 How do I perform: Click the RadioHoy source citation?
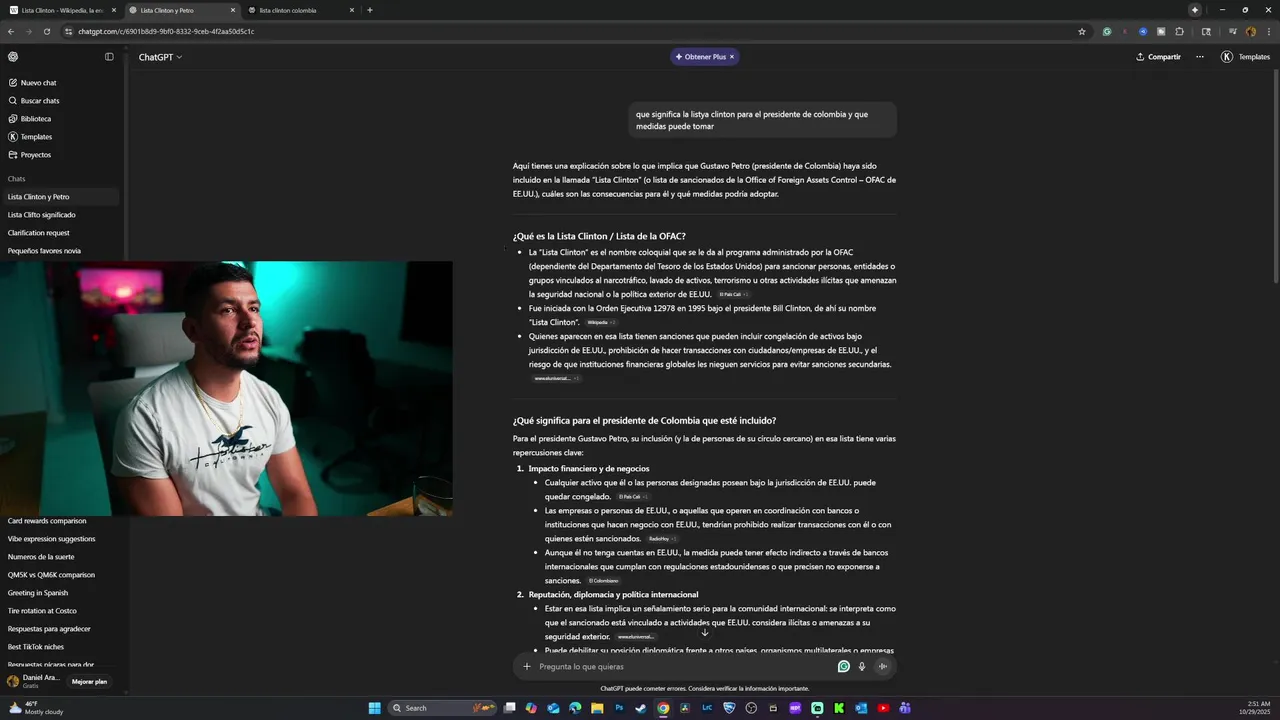(662, 539)
